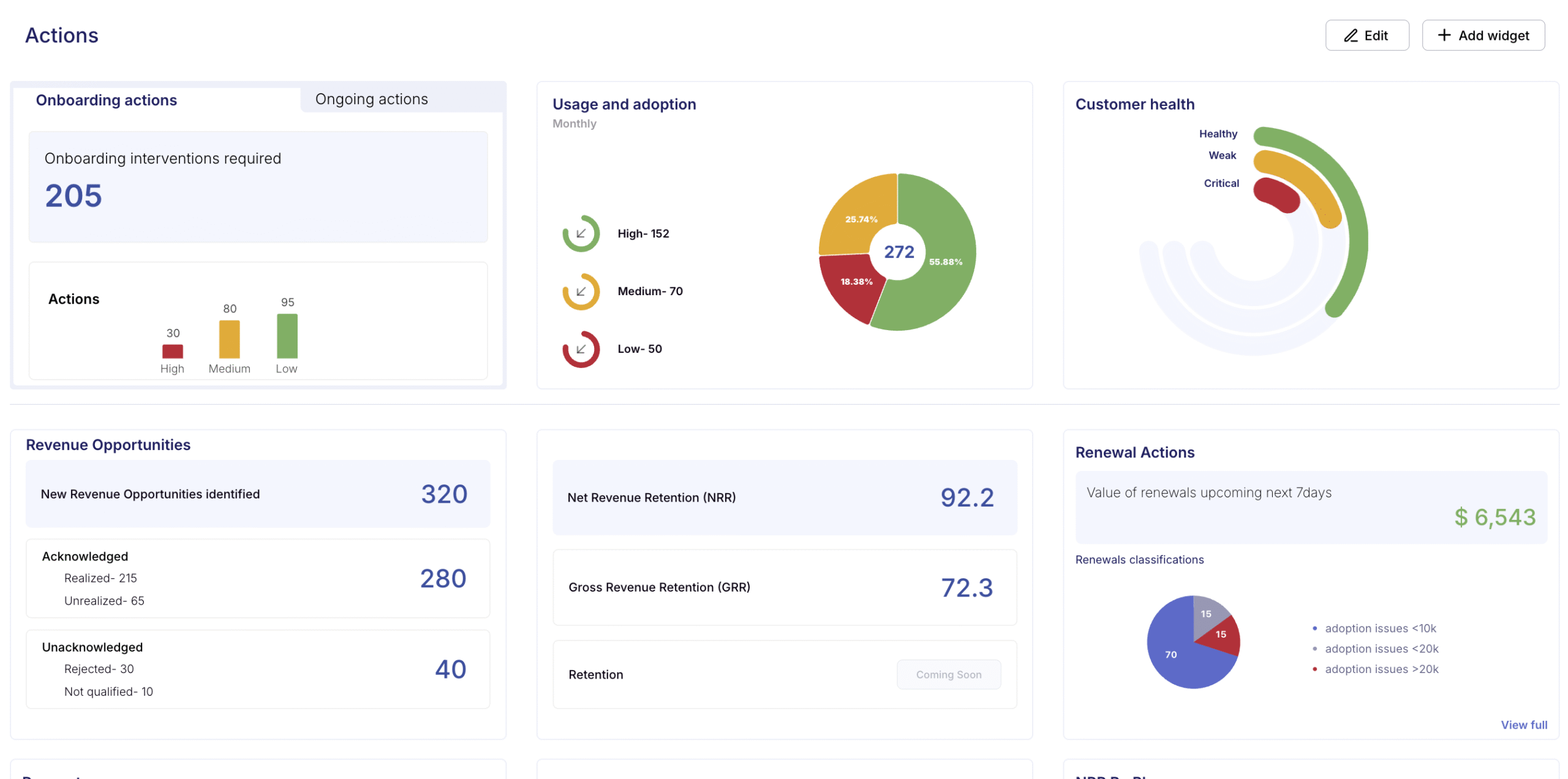Click the blue adoption issues <10k legend dot
This screenshot has width=1568, height=779.
click(1314, 628)
